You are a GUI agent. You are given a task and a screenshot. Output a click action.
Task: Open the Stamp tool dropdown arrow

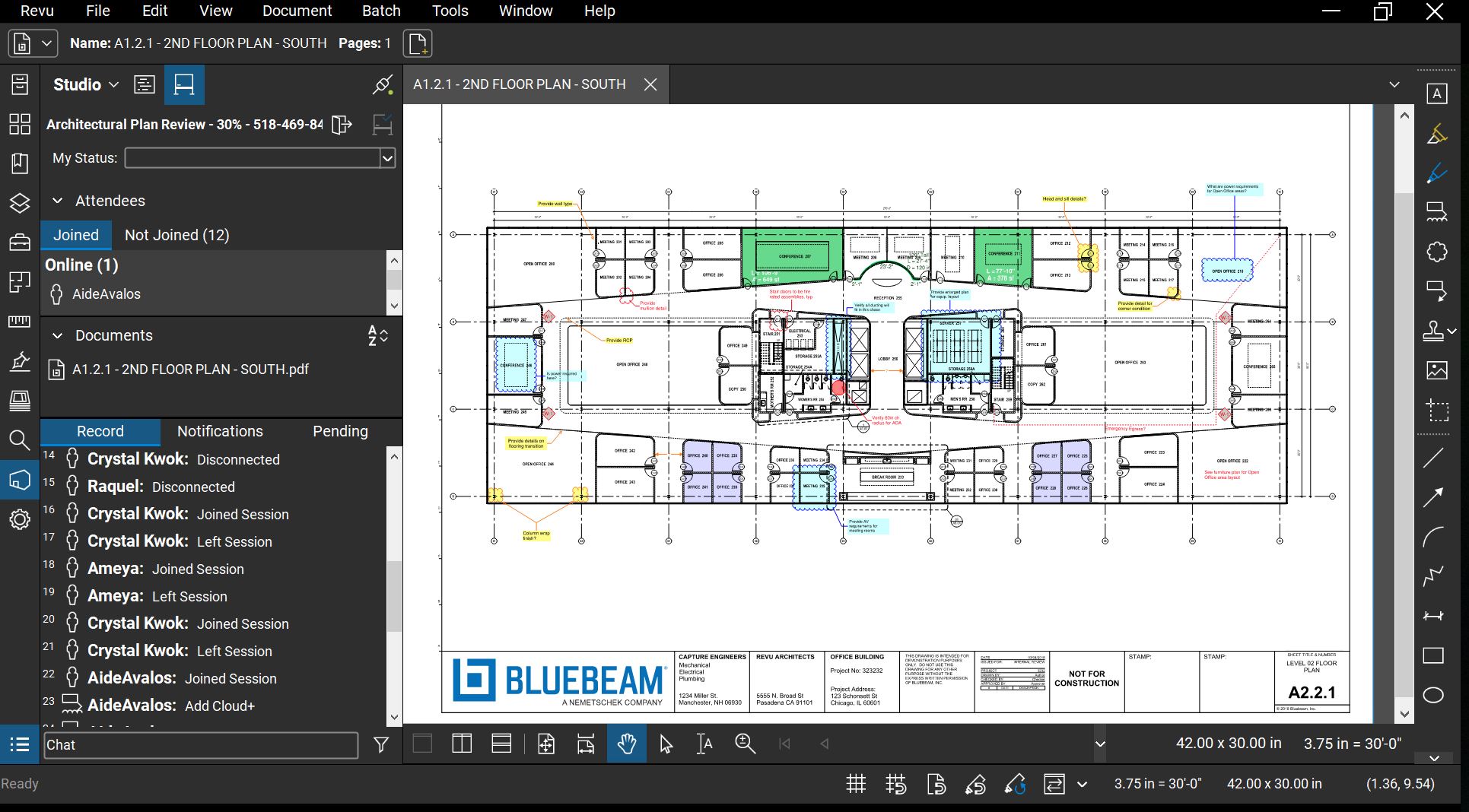click(x=1452, y=330)
